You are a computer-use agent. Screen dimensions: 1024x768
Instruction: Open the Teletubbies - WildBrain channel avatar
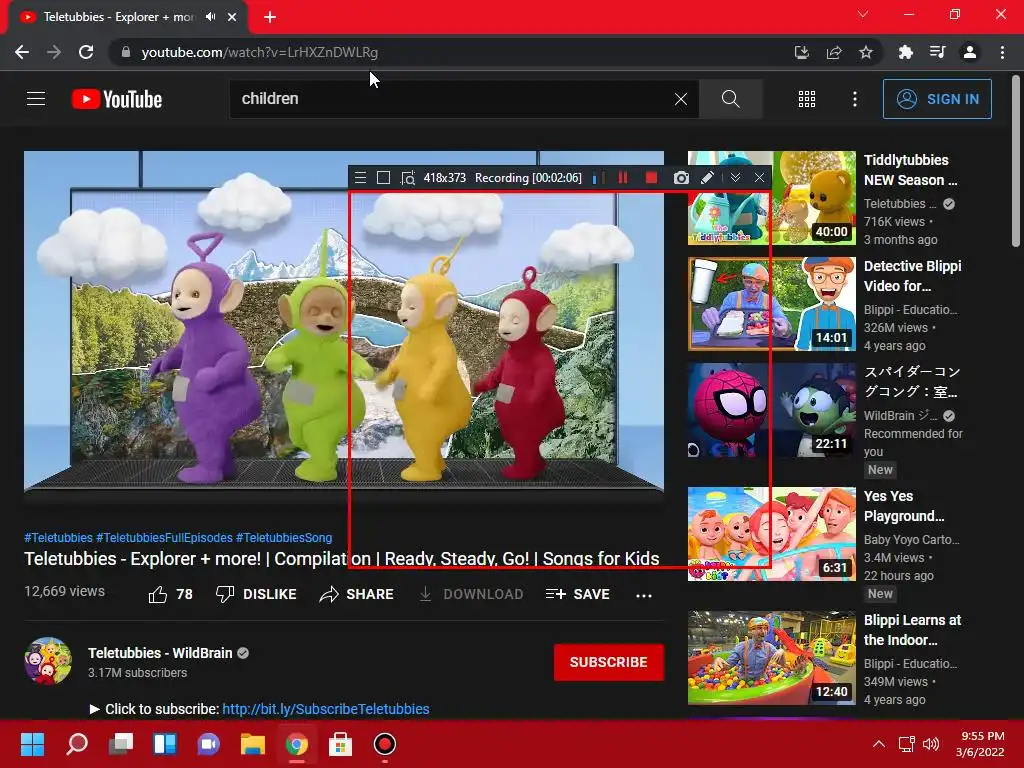pos(48,661)
